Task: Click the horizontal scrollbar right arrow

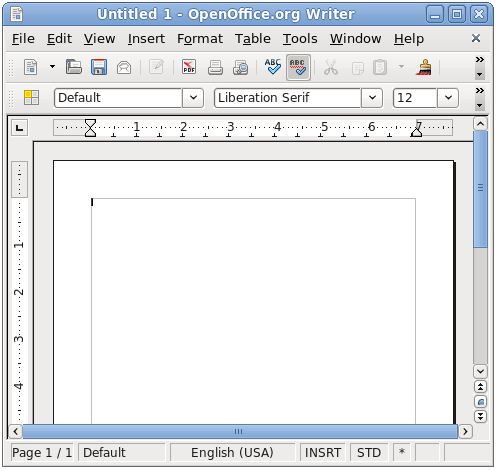Action: 465,431
